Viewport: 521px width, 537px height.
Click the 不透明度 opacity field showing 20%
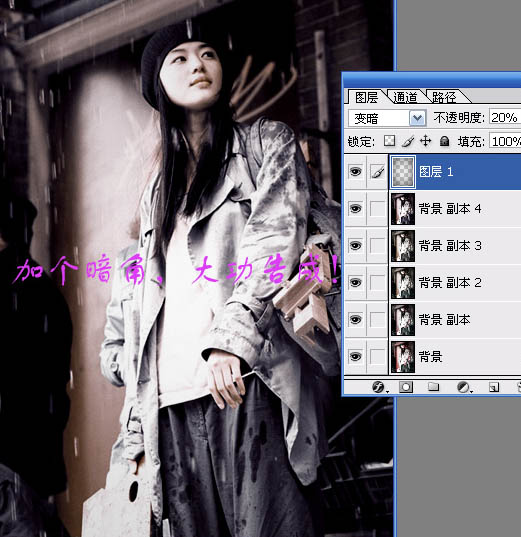[505, 118]
